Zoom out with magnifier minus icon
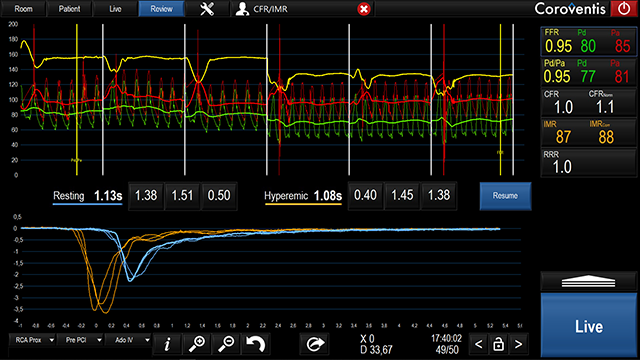This screenshot has height=360, width=640. 226,344
